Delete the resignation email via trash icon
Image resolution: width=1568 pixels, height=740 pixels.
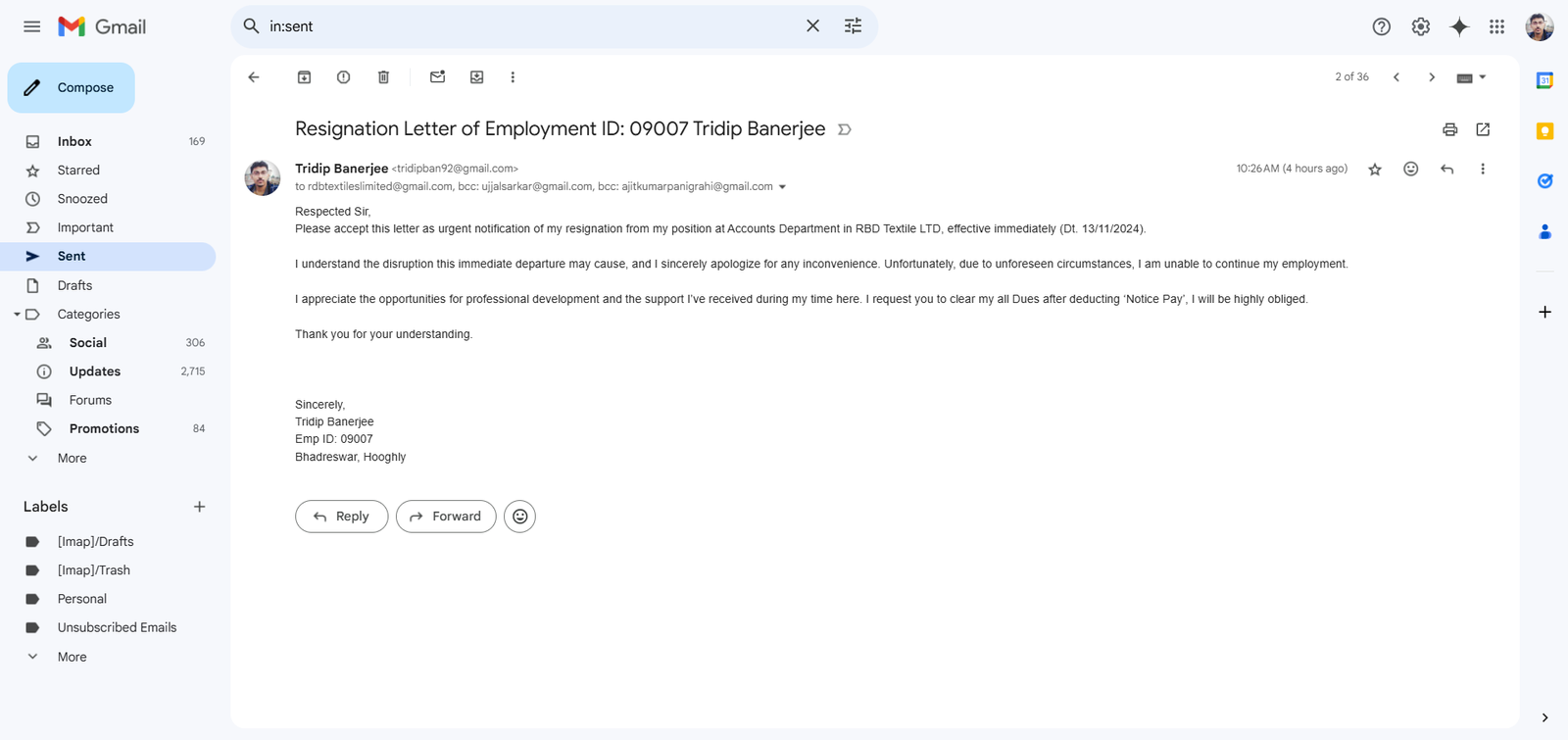click(383, 77)
